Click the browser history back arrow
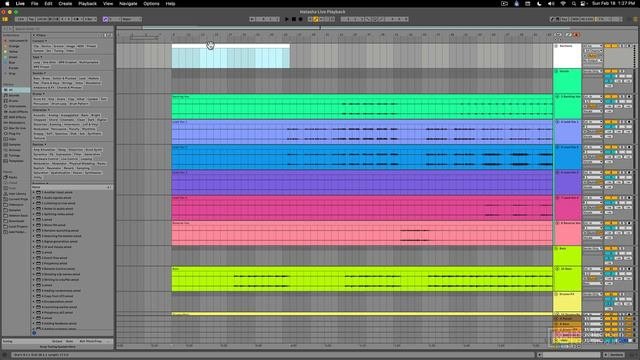The height and width of the screenshot is (360, 640). click(5, 29)
